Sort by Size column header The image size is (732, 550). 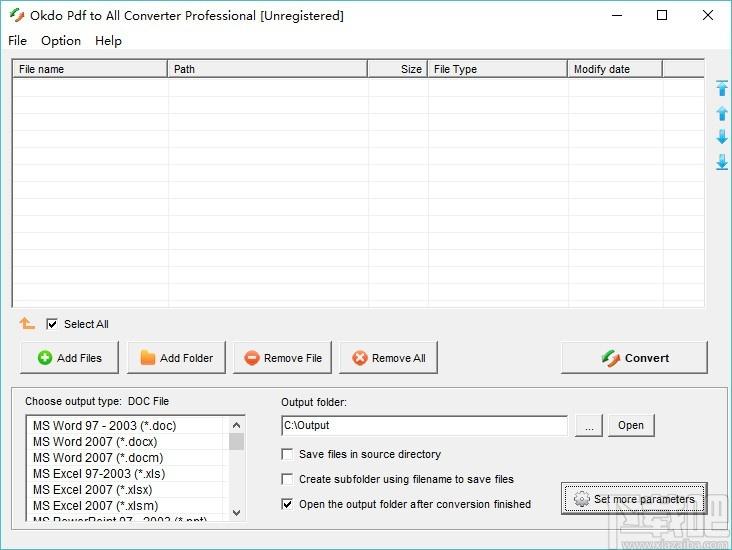pyautogui.click(x=397, y=69)
